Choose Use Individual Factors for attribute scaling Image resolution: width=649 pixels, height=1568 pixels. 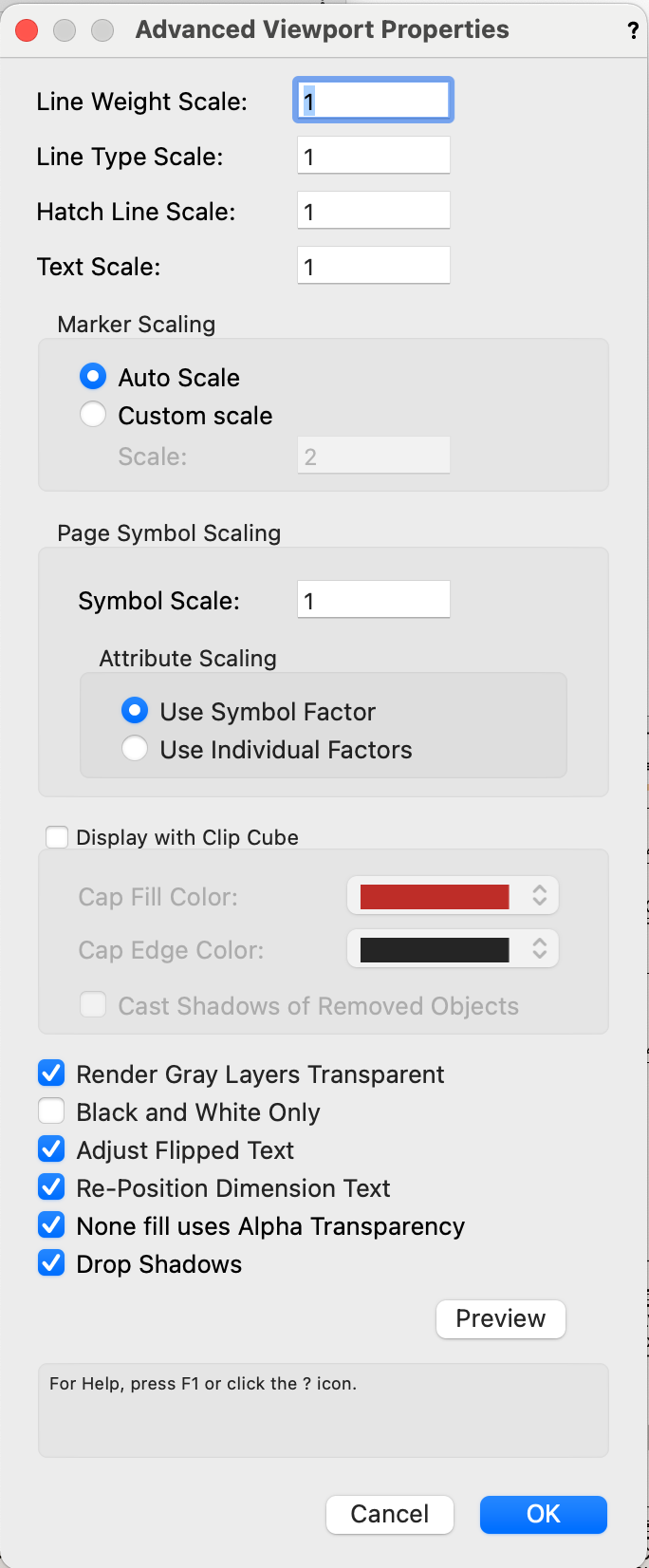pyautogui.click(x=135, y=748)
